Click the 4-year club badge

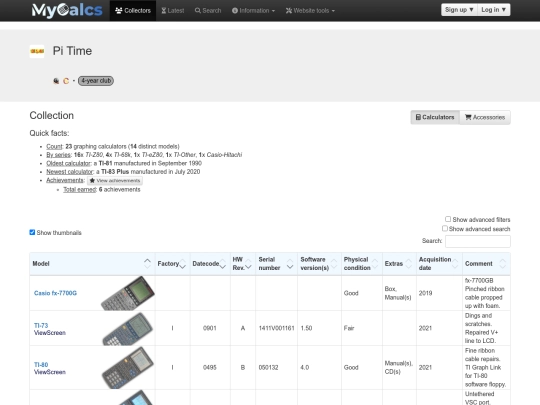(x=96, y=81)
